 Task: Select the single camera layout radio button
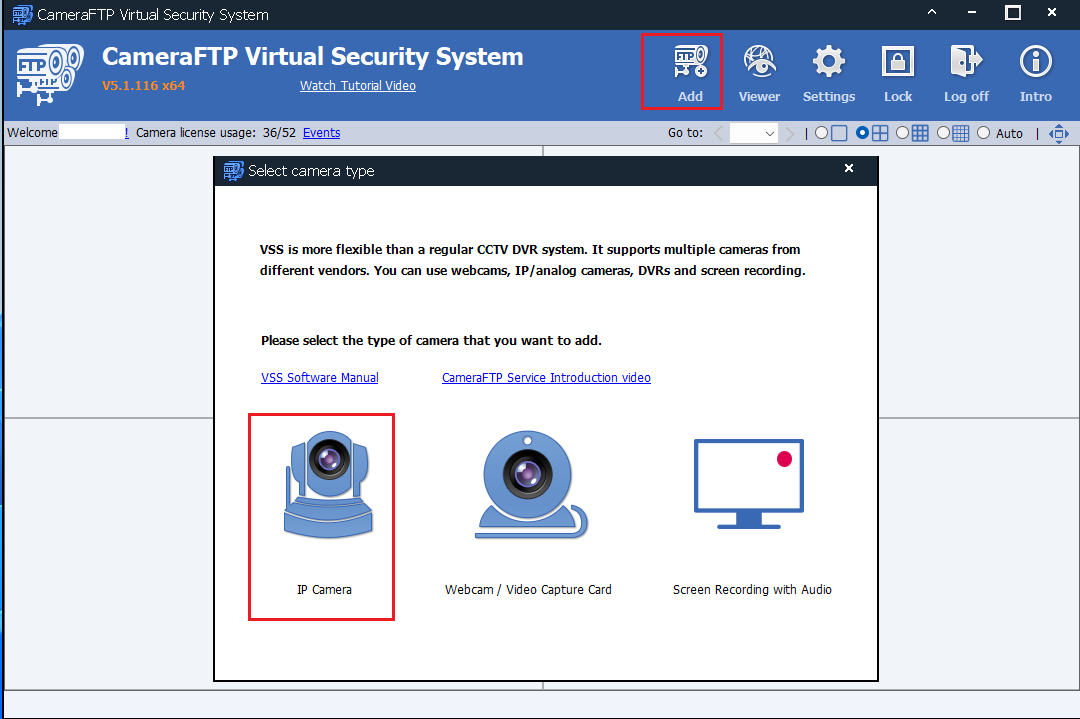click(x=822, y=133)
